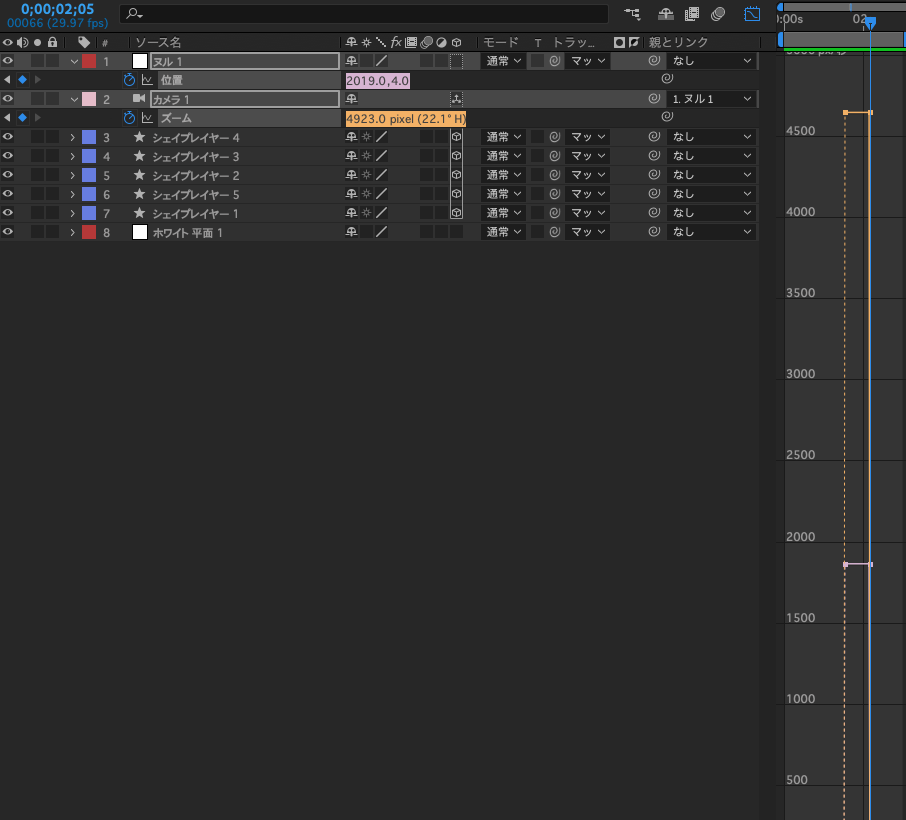Click the モード column header
The width and height of the screenshot is (906, 820).
click(500, 42)
